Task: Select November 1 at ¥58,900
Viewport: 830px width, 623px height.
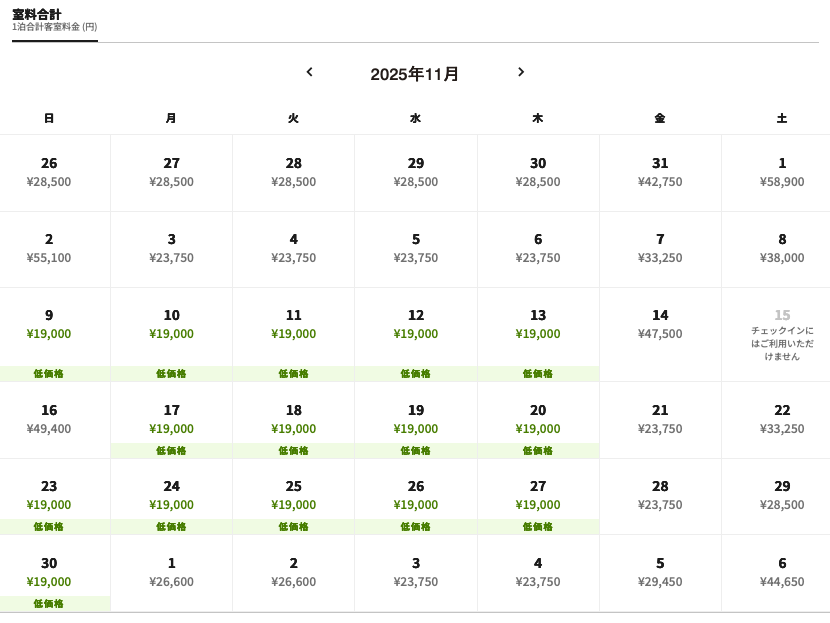Action: click(781, 172)
